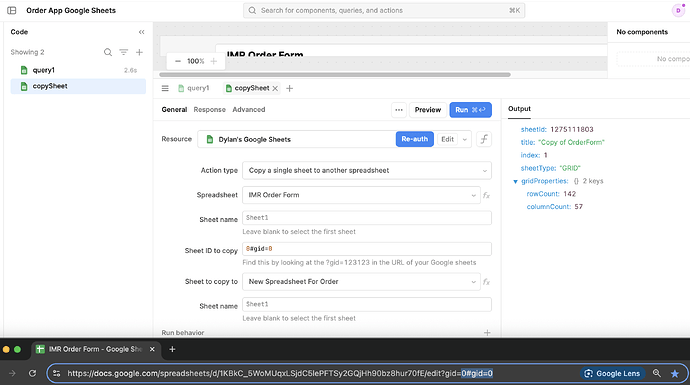Click the zoom magnifier icon in address bar
The image size is (690, 385).
pyautogui.click(x=657, y=374)
